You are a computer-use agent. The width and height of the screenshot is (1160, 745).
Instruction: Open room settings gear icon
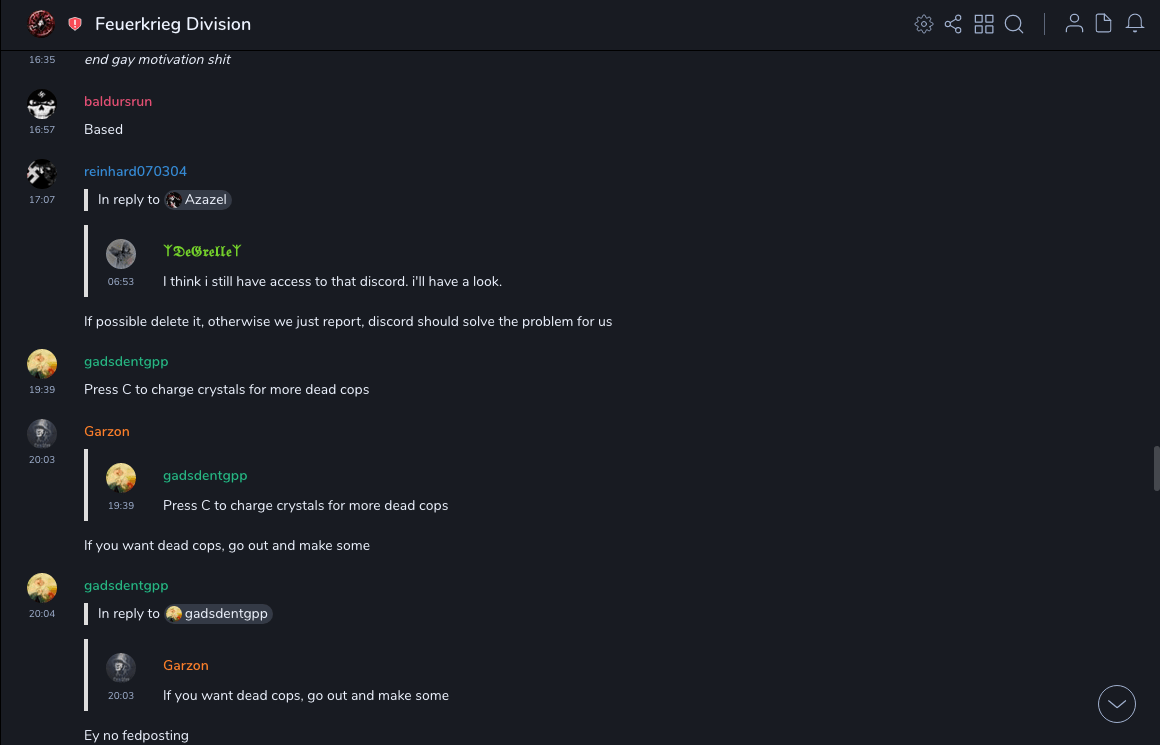923,24
